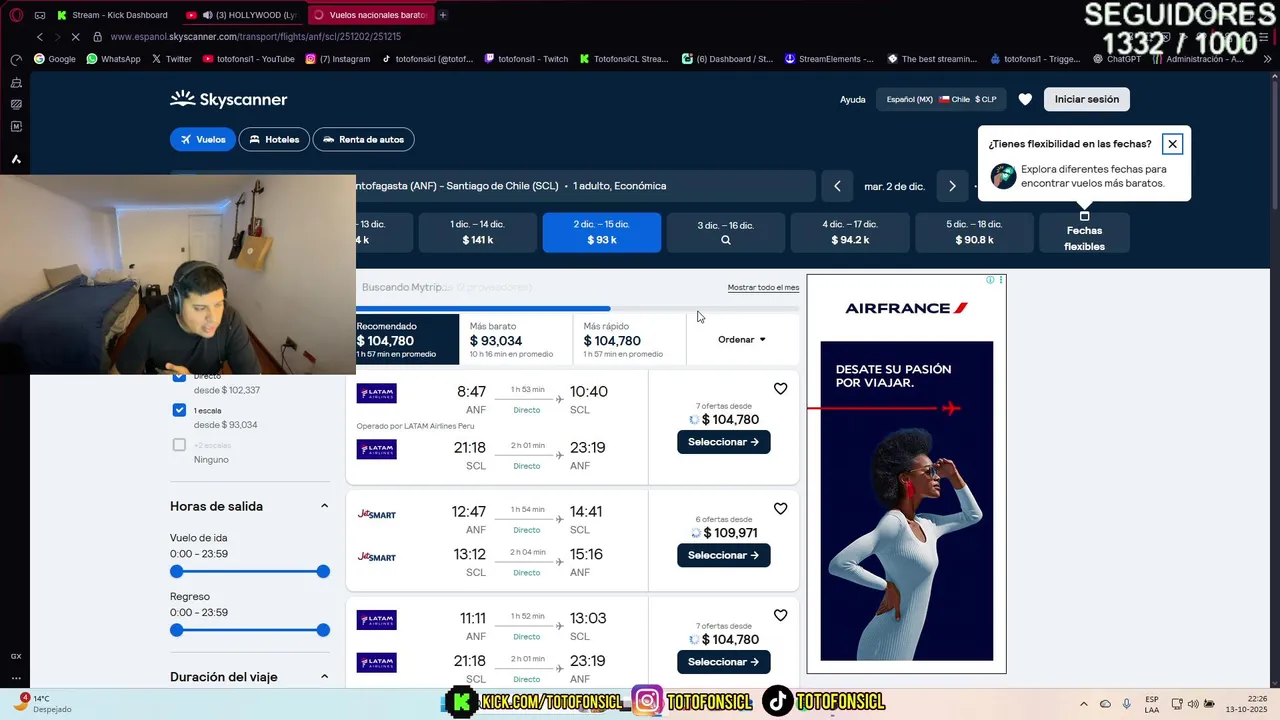Open a new browser tab with plus
1280x720 pixels.
point(443,15)
